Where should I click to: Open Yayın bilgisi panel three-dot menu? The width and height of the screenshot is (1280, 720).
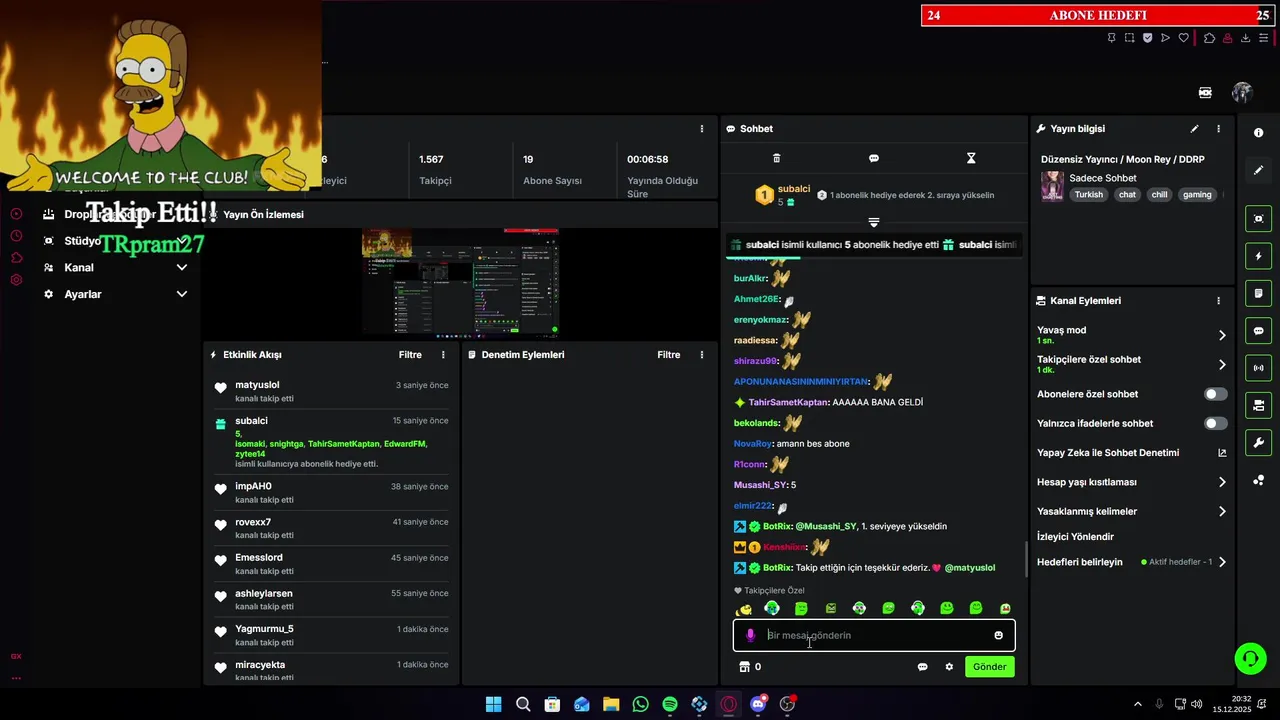point(1218,129)
